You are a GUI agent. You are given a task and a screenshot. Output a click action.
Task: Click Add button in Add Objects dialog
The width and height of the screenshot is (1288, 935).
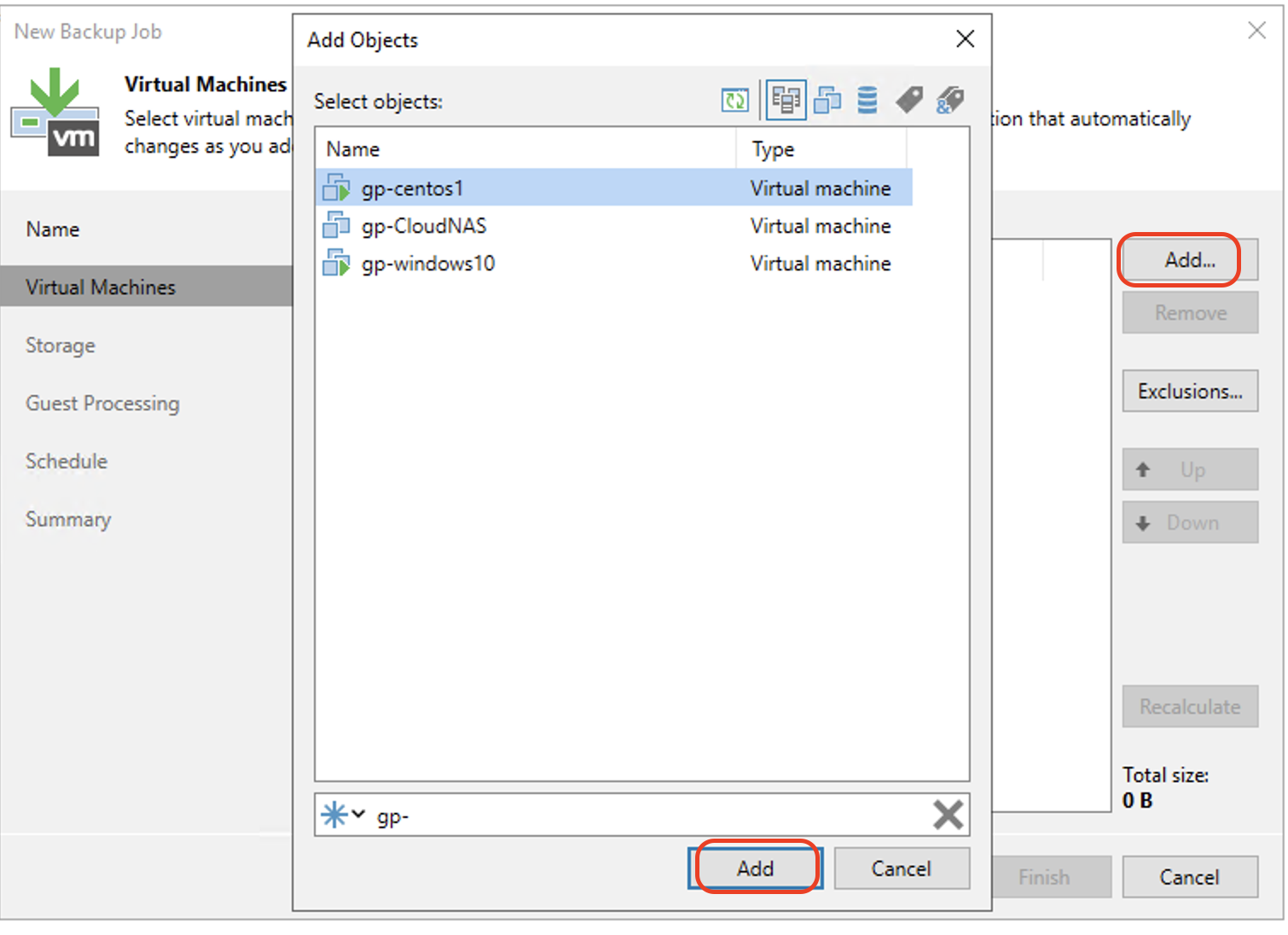click(x=756, y=868)
